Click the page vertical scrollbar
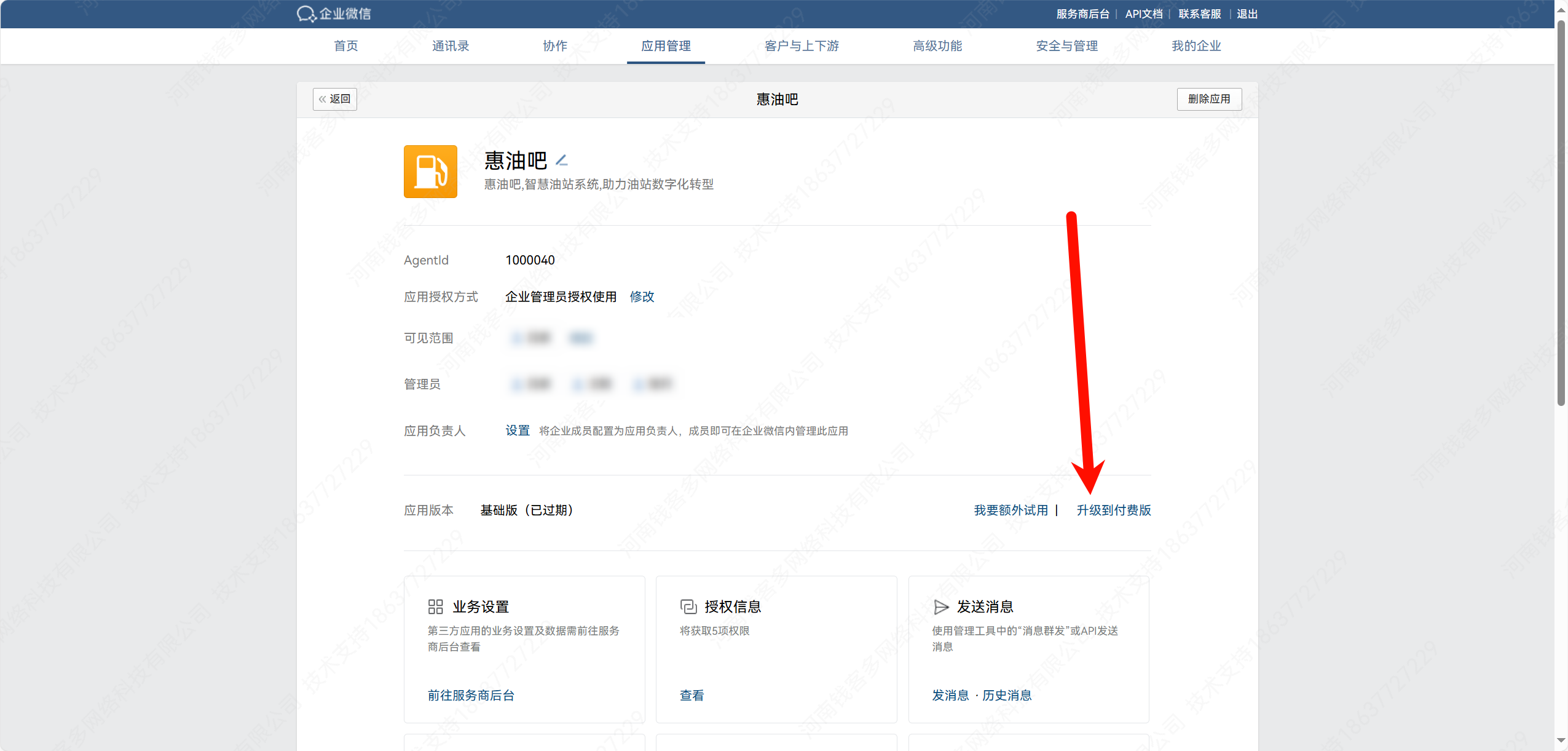Image resolution: width=1568 pixels, height=751 pixels. pyautogui.click(x=1561, y=215)
